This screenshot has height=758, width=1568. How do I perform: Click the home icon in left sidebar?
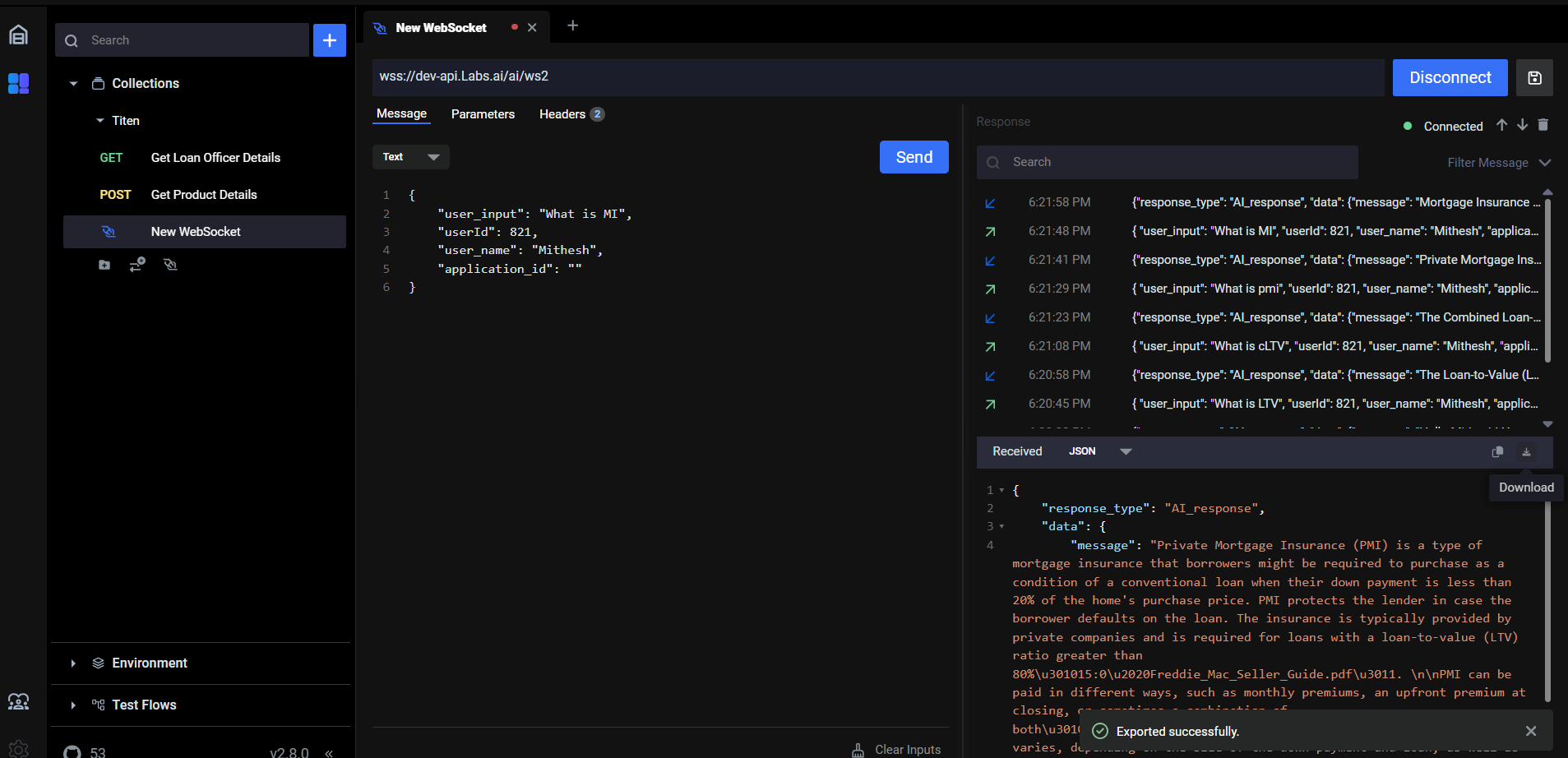click(18, 35)
